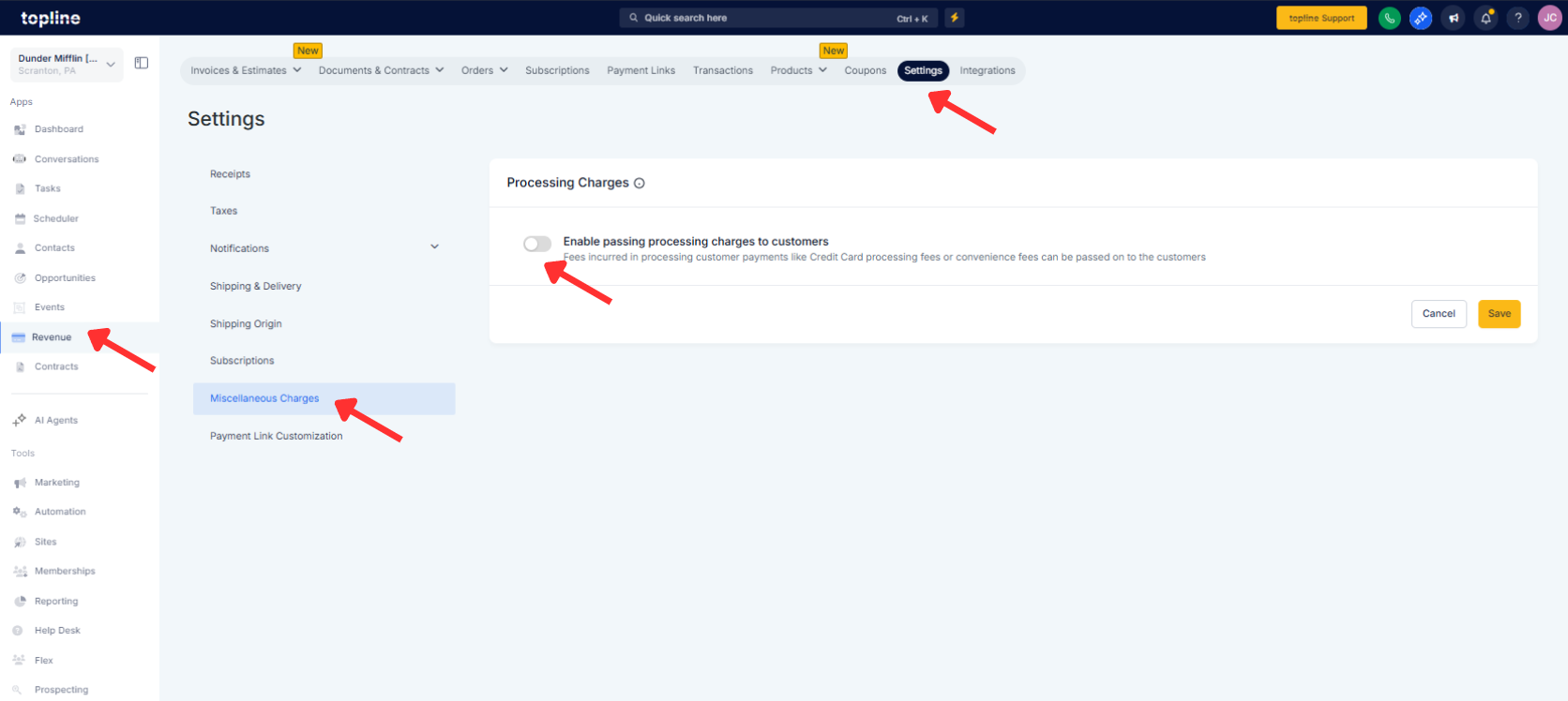Open the Dunder Mifflin account switcher dropdown

pyautogui.click(x=67, y=64)
